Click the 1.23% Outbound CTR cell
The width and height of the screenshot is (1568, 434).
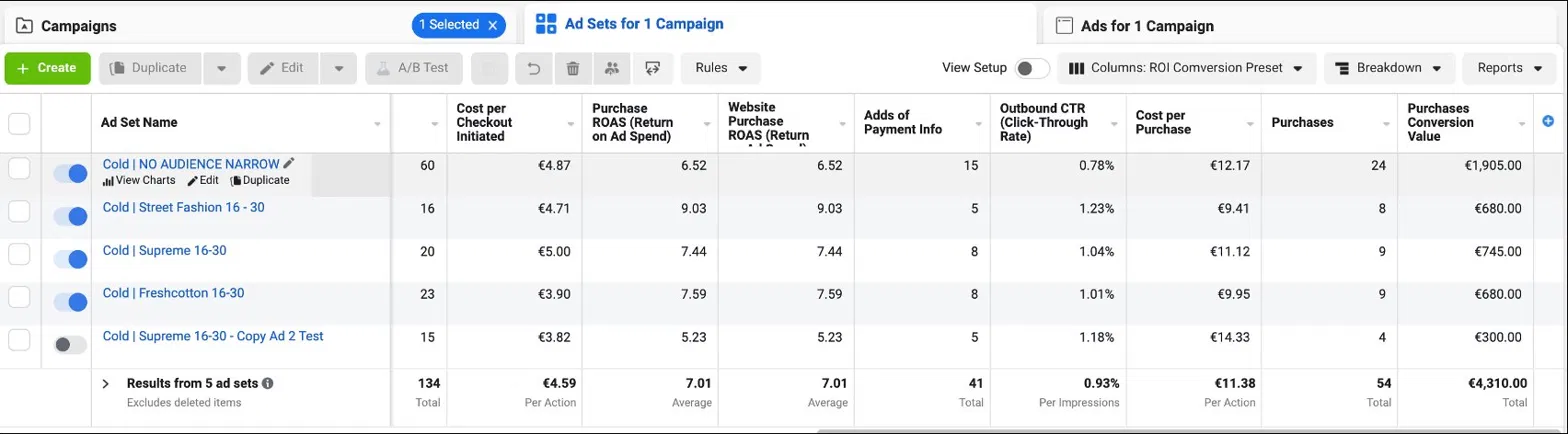(x=1097, y=208)
